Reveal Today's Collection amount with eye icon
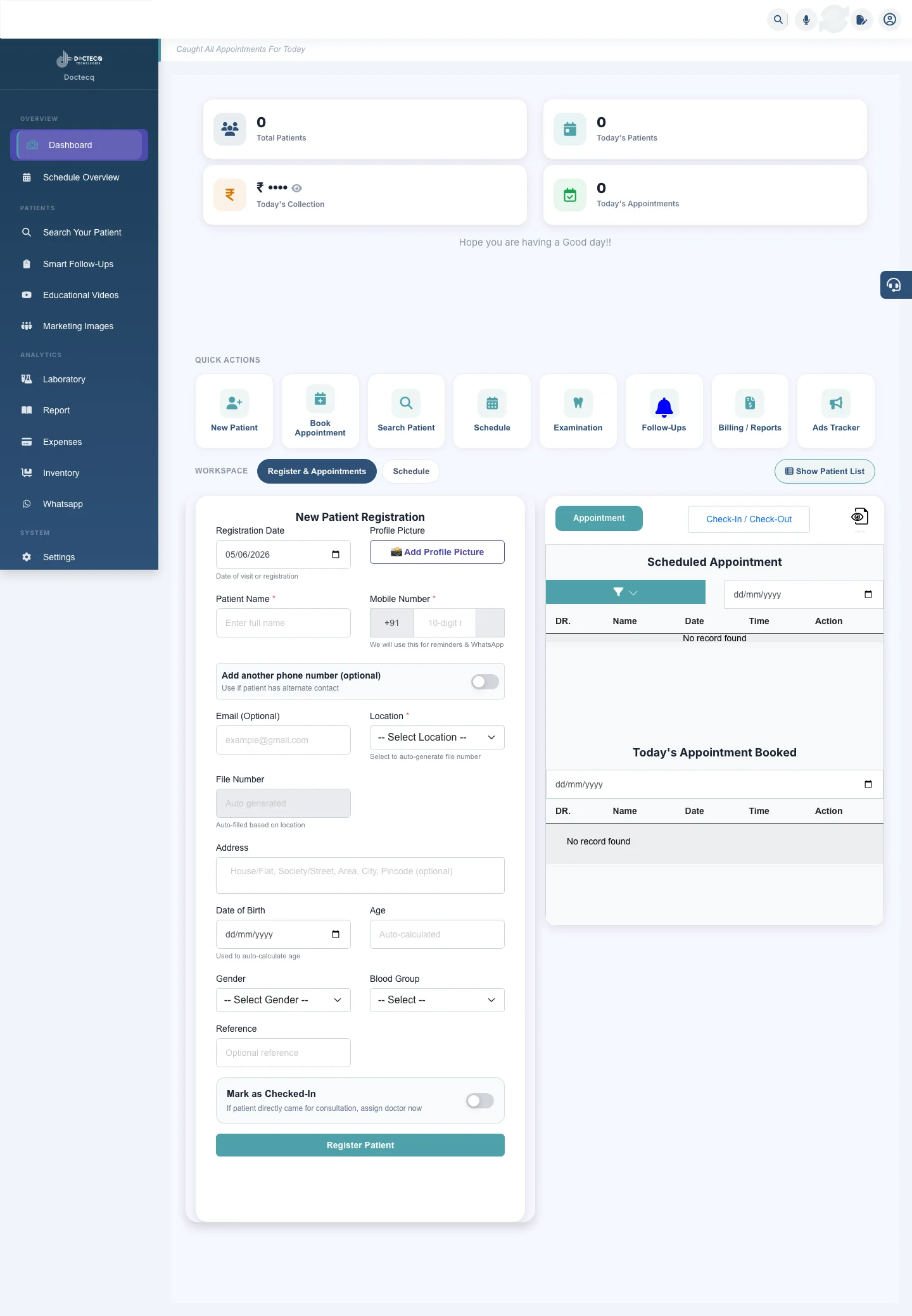Image resolution: width=912 pixels, height=1316 pixels. [297, 188]
